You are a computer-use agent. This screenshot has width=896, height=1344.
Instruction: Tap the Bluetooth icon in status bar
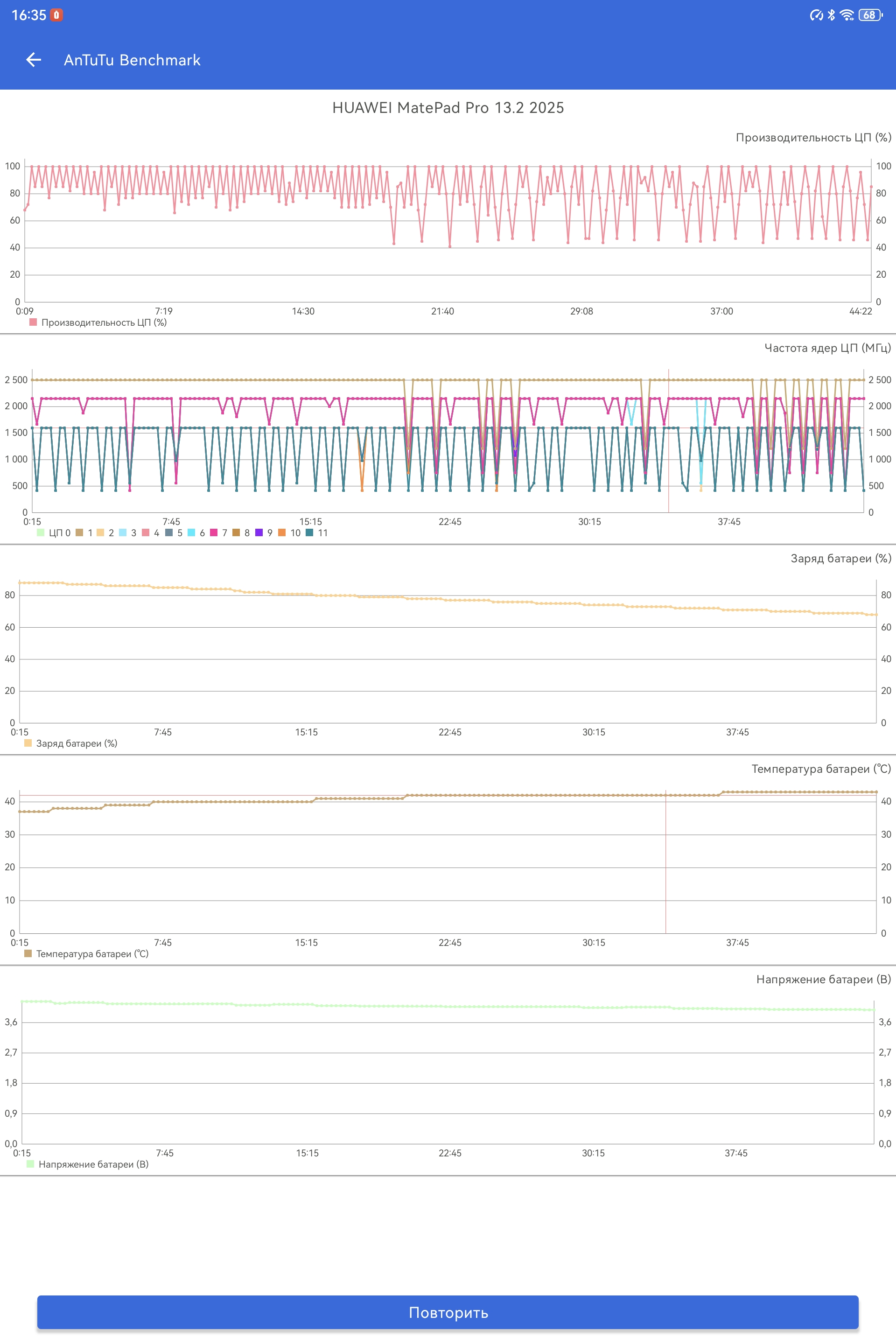832,15
